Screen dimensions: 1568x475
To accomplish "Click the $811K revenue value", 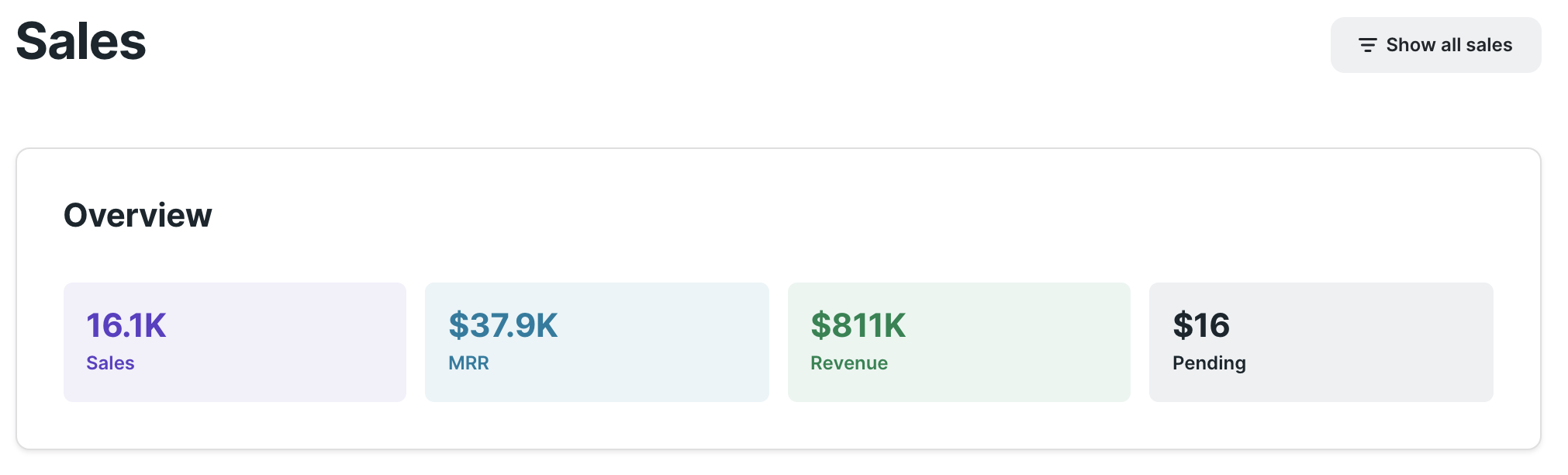I will coord(858,325).
